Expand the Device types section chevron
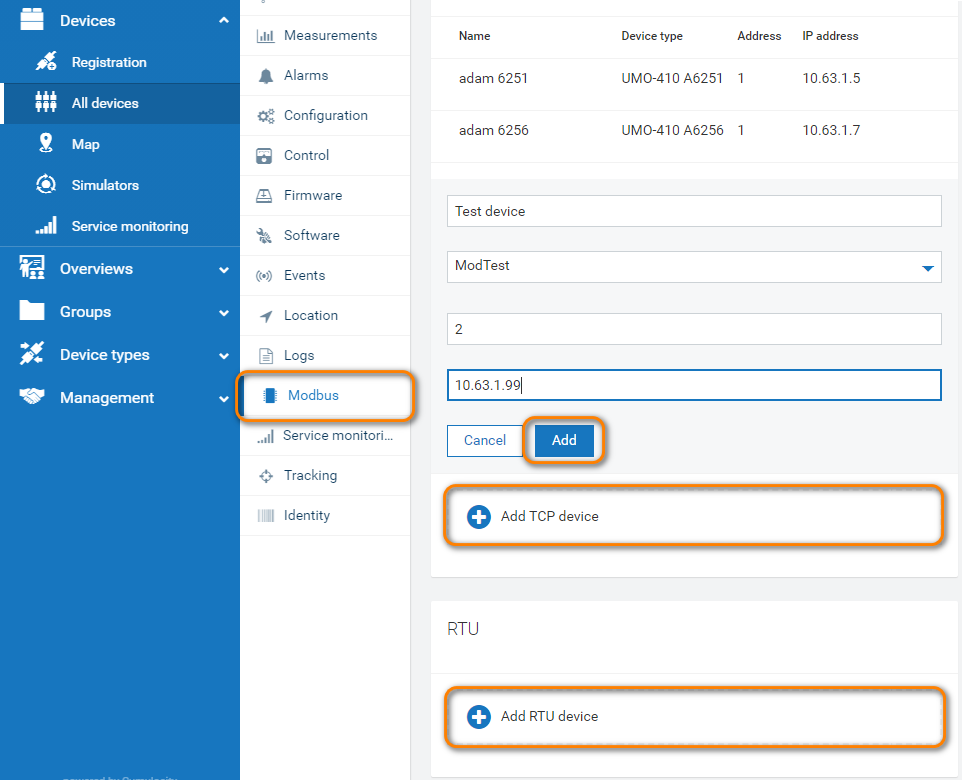This screenshot has height=780, width=963. [224, 356]
